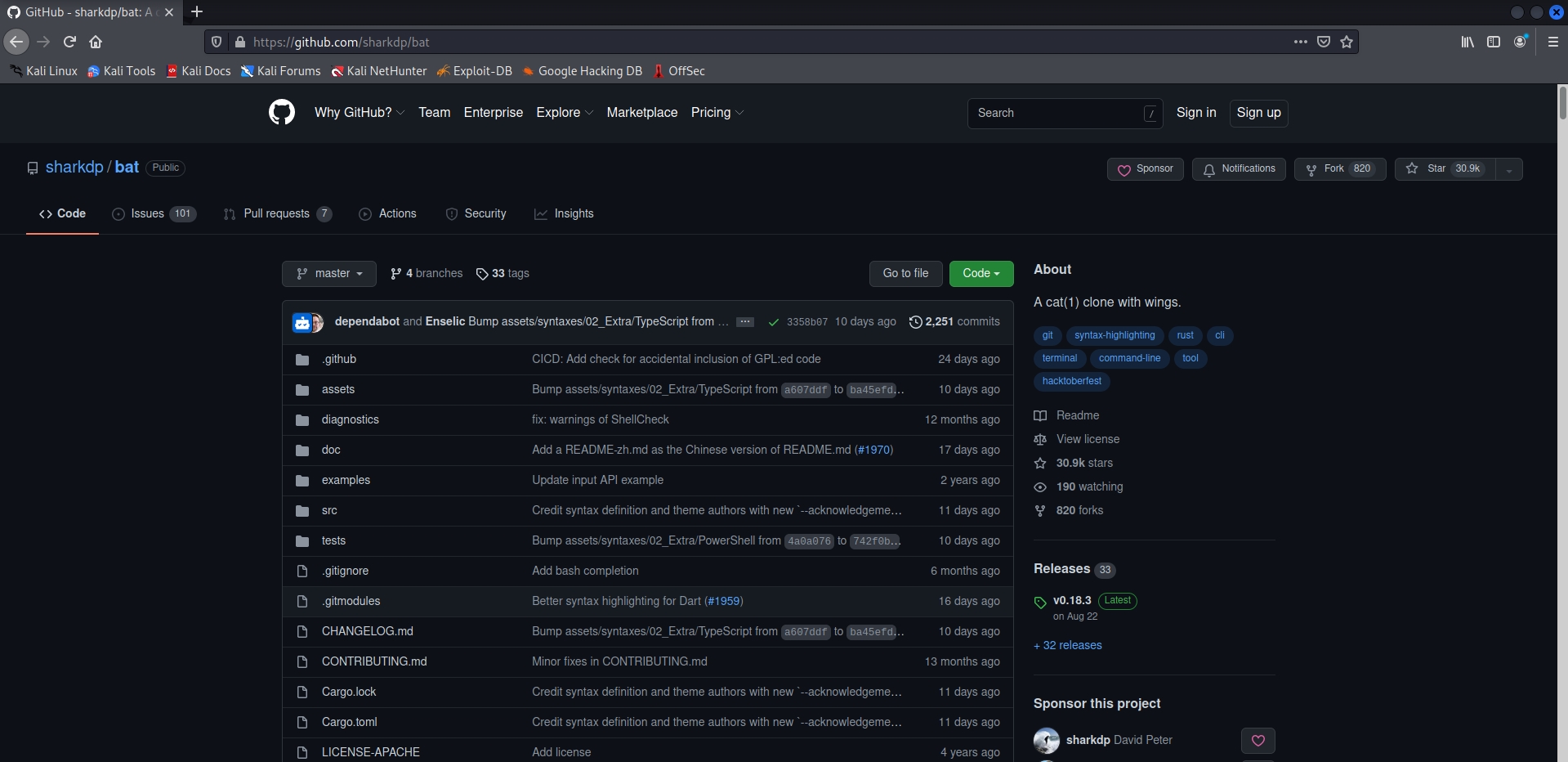Open the .github folder
The image size is (1568, 762).
tap(339, 359)
